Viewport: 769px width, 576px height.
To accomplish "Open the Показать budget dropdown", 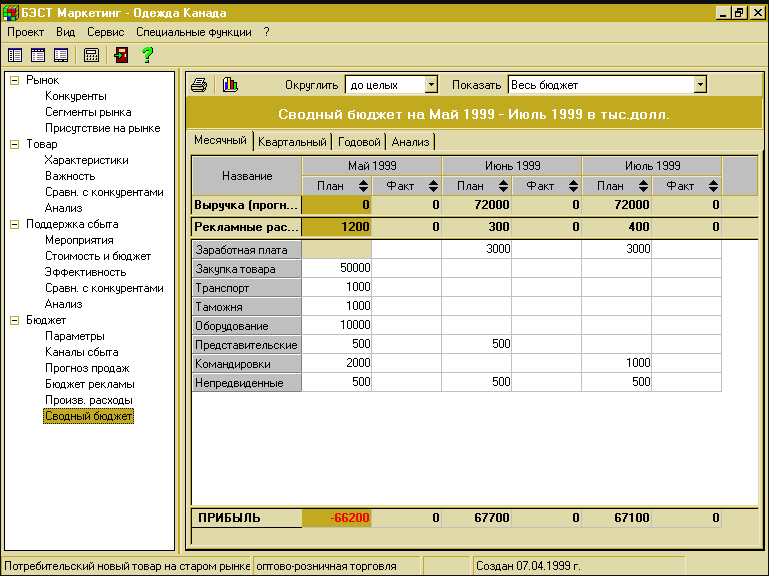I will pyautogui.click(x=700, y=85).
